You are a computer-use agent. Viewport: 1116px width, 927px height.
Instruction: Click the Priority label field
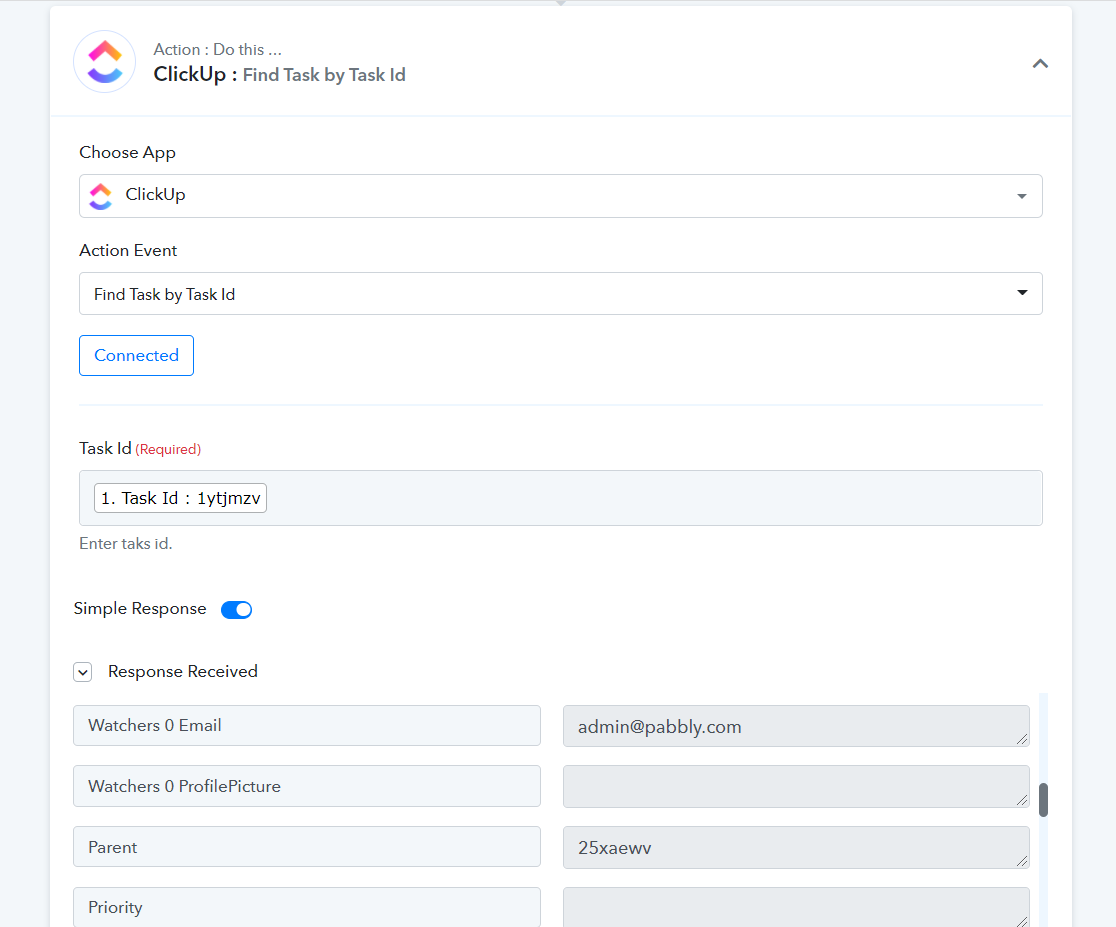(307, 907)
